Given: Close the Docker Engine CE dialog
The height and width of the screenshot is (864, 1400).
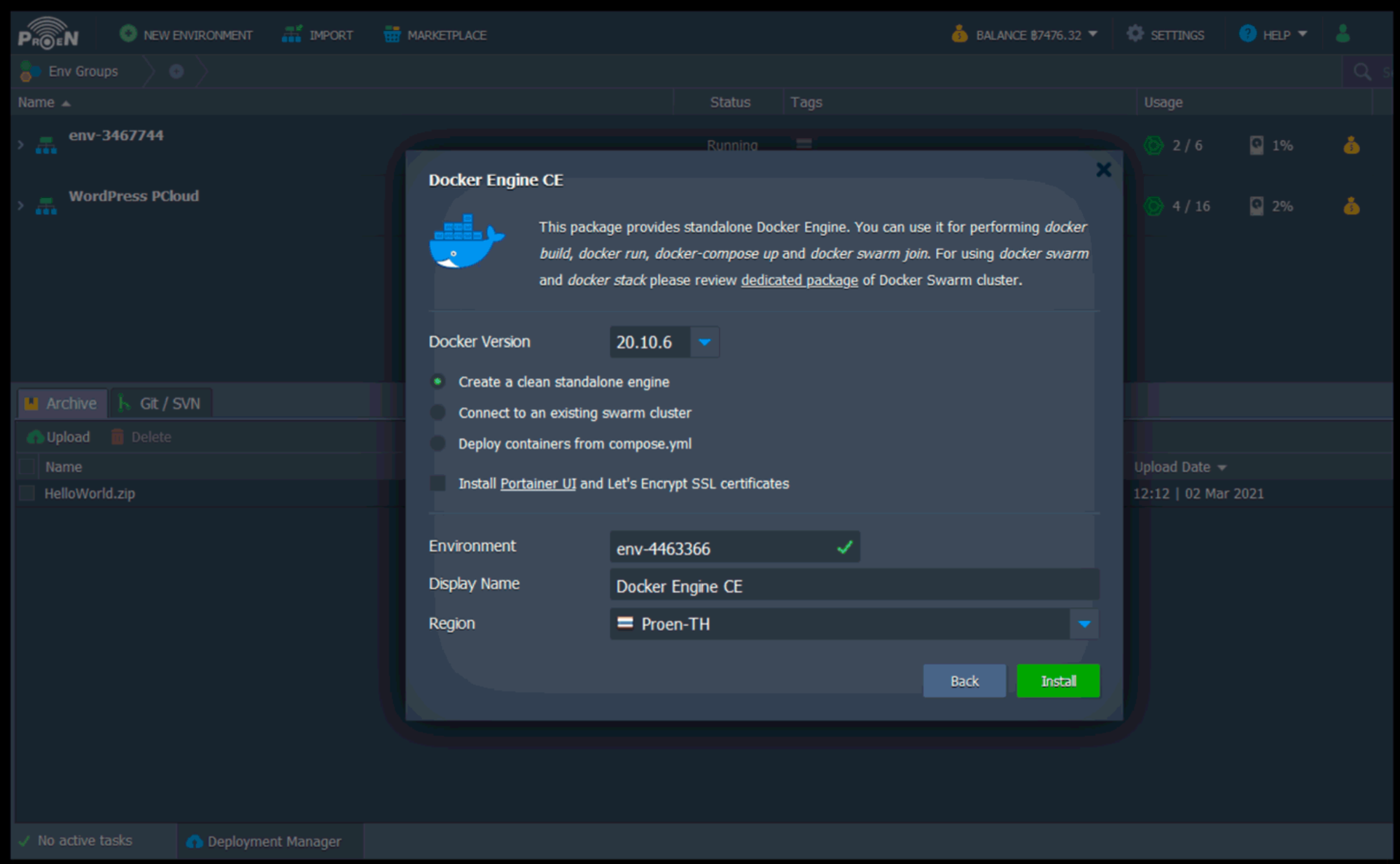Looking at the screenshot, I should tap(1104, 169).
